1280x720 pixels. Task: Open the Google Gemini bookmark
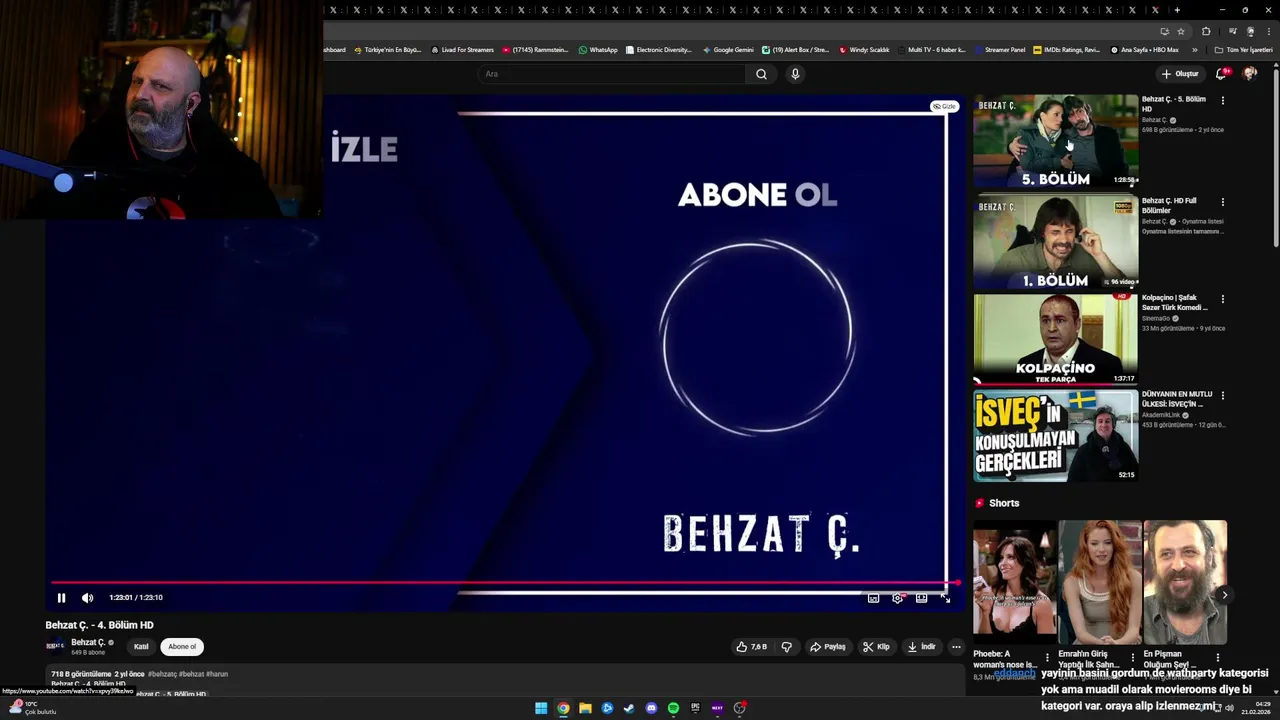click(x=728, y=49)
